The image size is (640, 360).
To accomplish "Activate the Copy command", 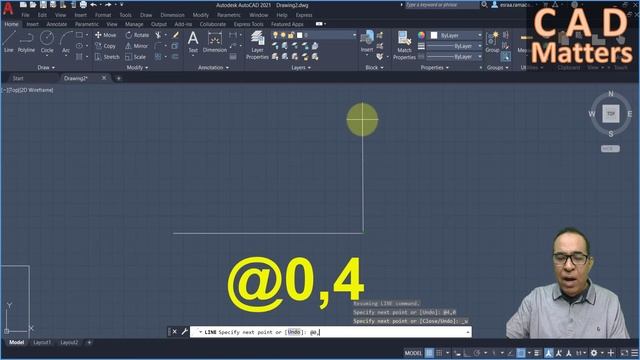I will pyautogui.click(x=106, y=46).
